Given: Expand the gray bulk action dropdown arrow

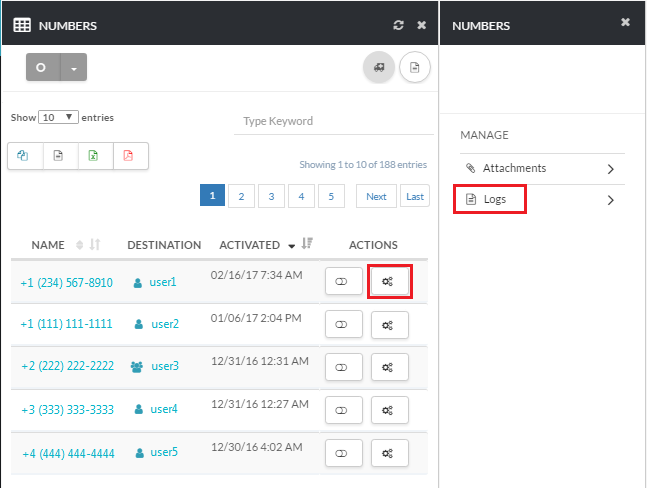Looking at the screenshot, I should (x=74, y=68).
